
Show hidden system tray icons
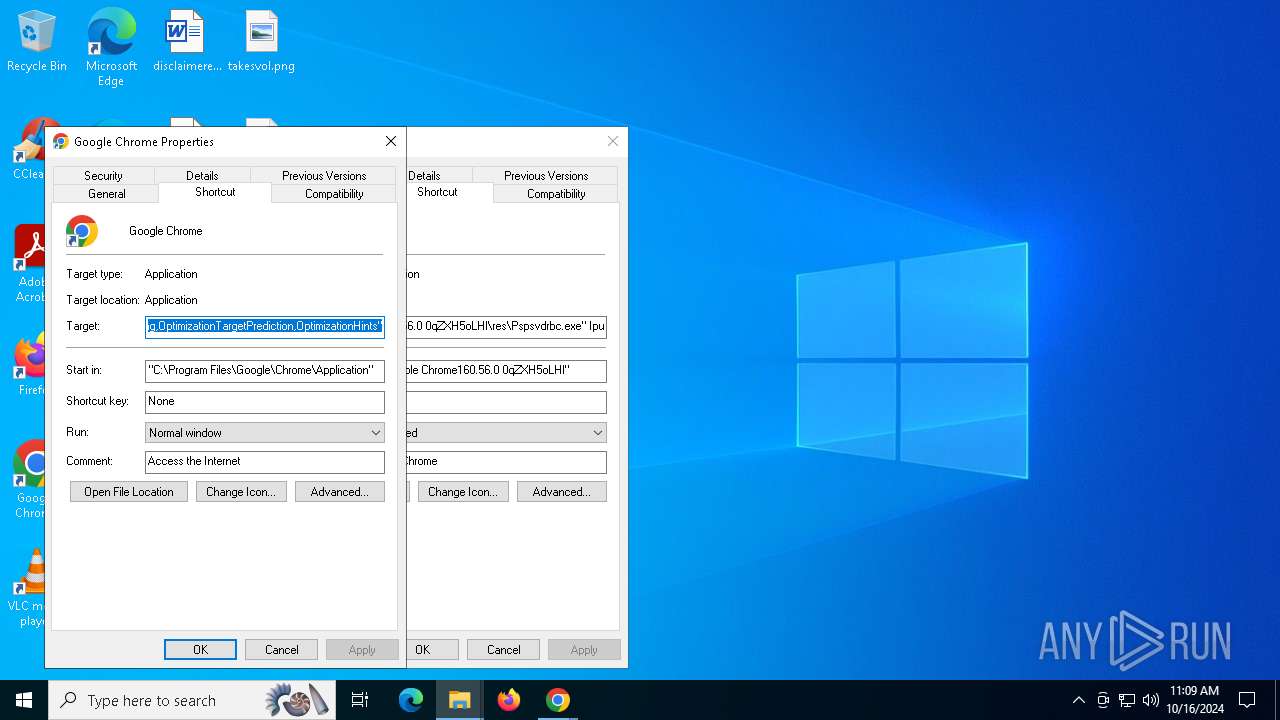1078,700
